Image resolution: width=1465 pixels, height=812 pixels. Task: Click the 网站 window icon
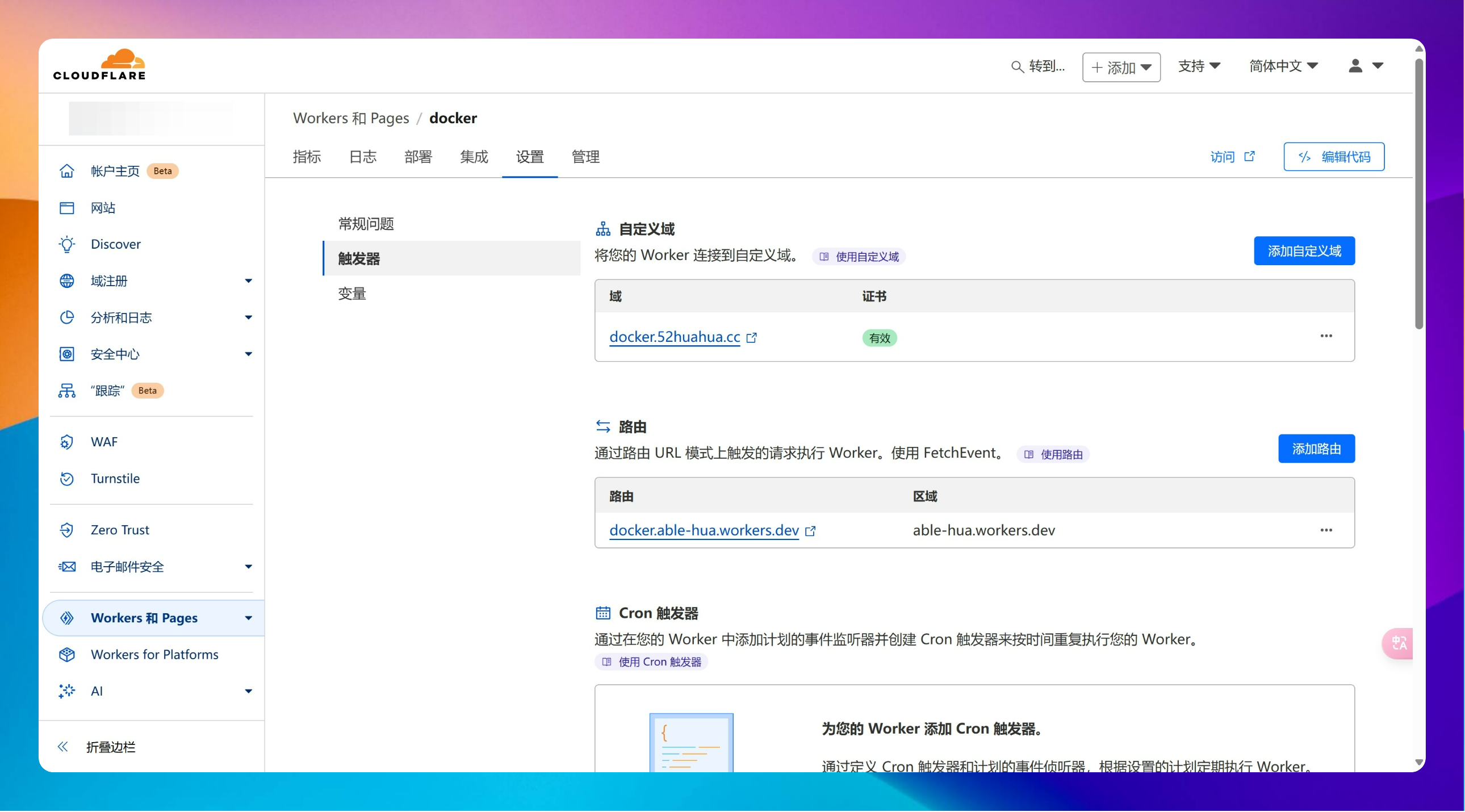point(66,208)
